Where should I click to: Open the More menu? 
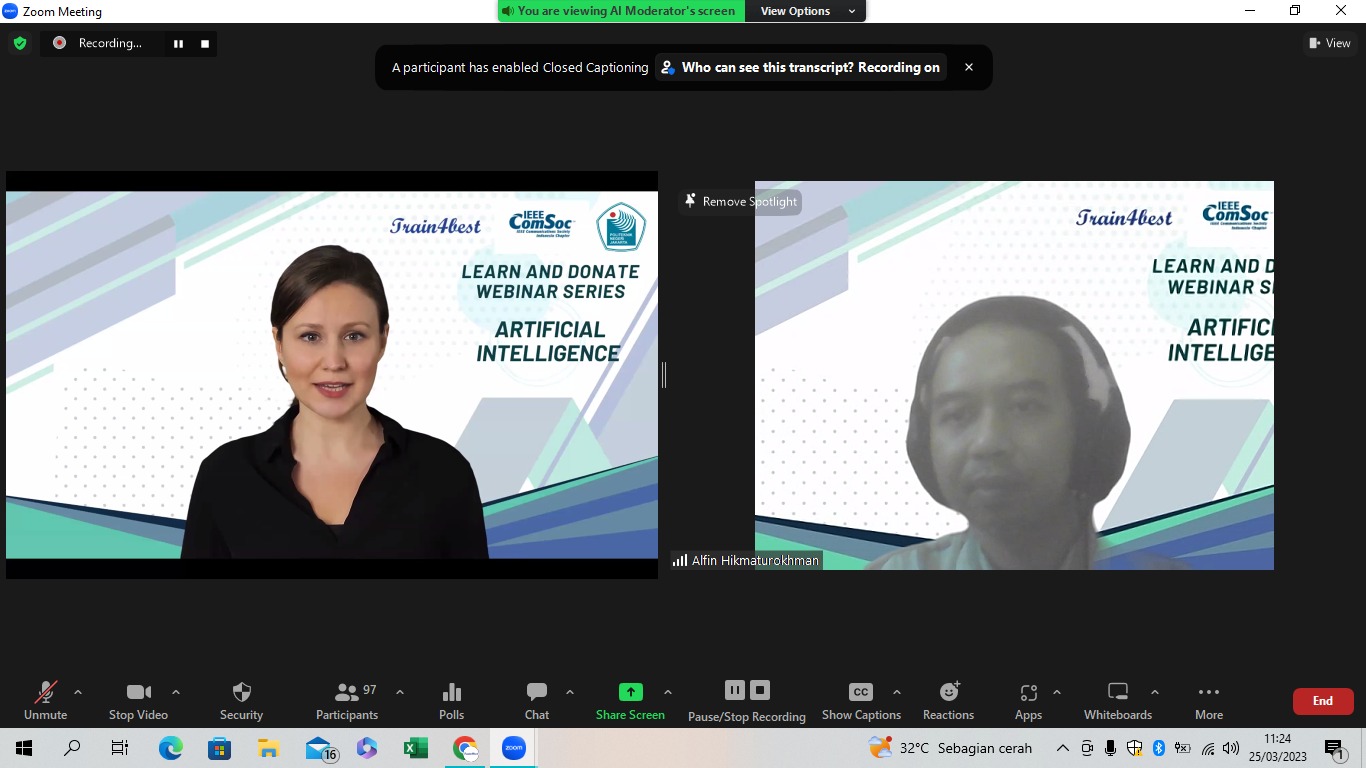pos(1208,692)
